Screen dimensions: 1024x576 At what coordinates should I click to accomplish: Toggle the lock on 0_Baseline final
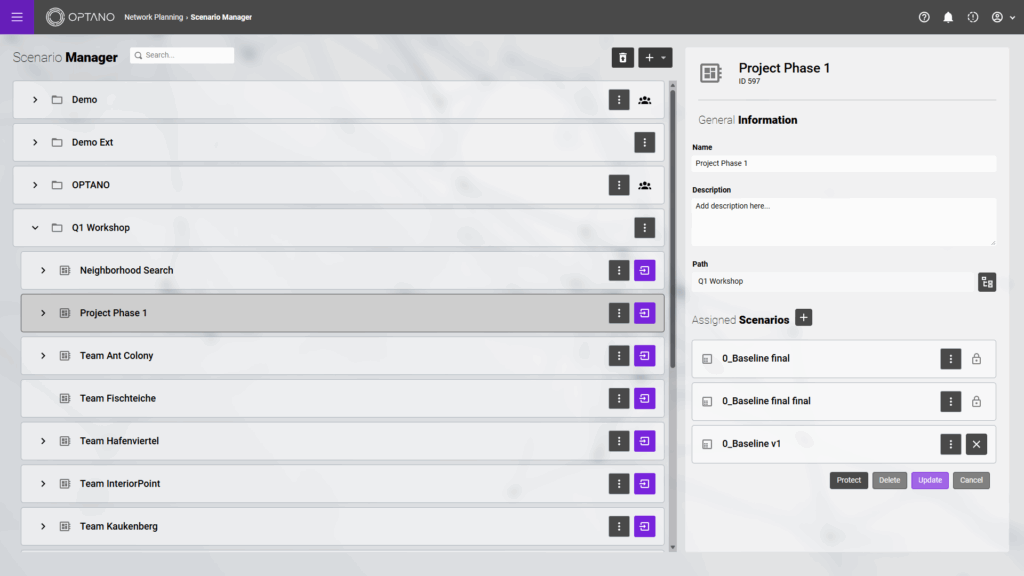tap(976, 358)
